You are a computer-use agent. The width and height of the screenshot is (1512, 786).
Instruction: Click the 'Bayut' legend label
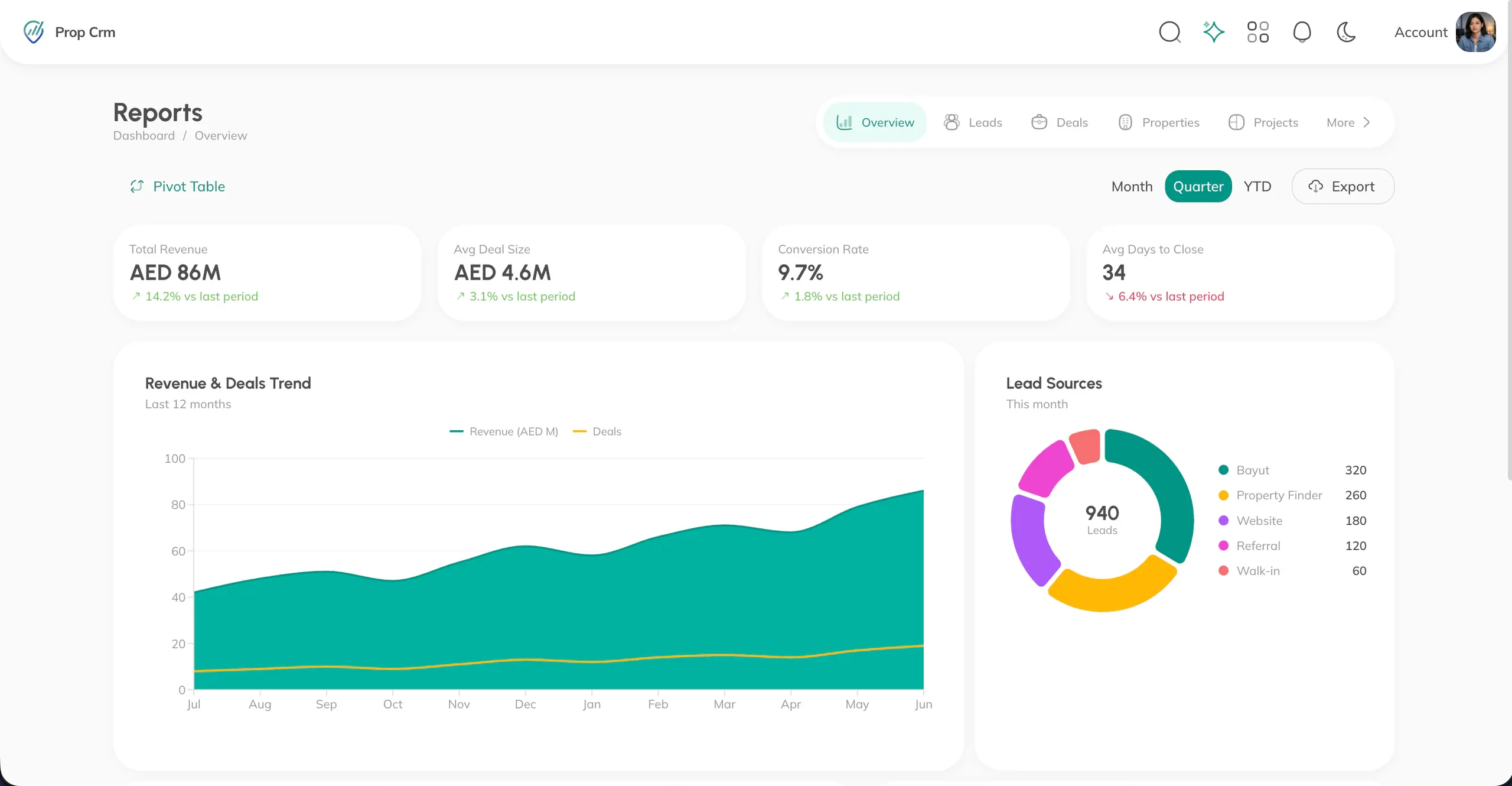[1252, 470]
